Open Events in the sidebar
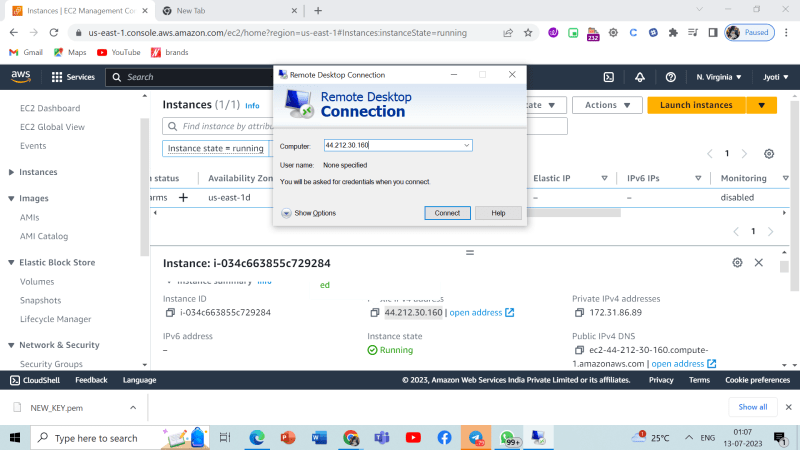 (33, 146)
